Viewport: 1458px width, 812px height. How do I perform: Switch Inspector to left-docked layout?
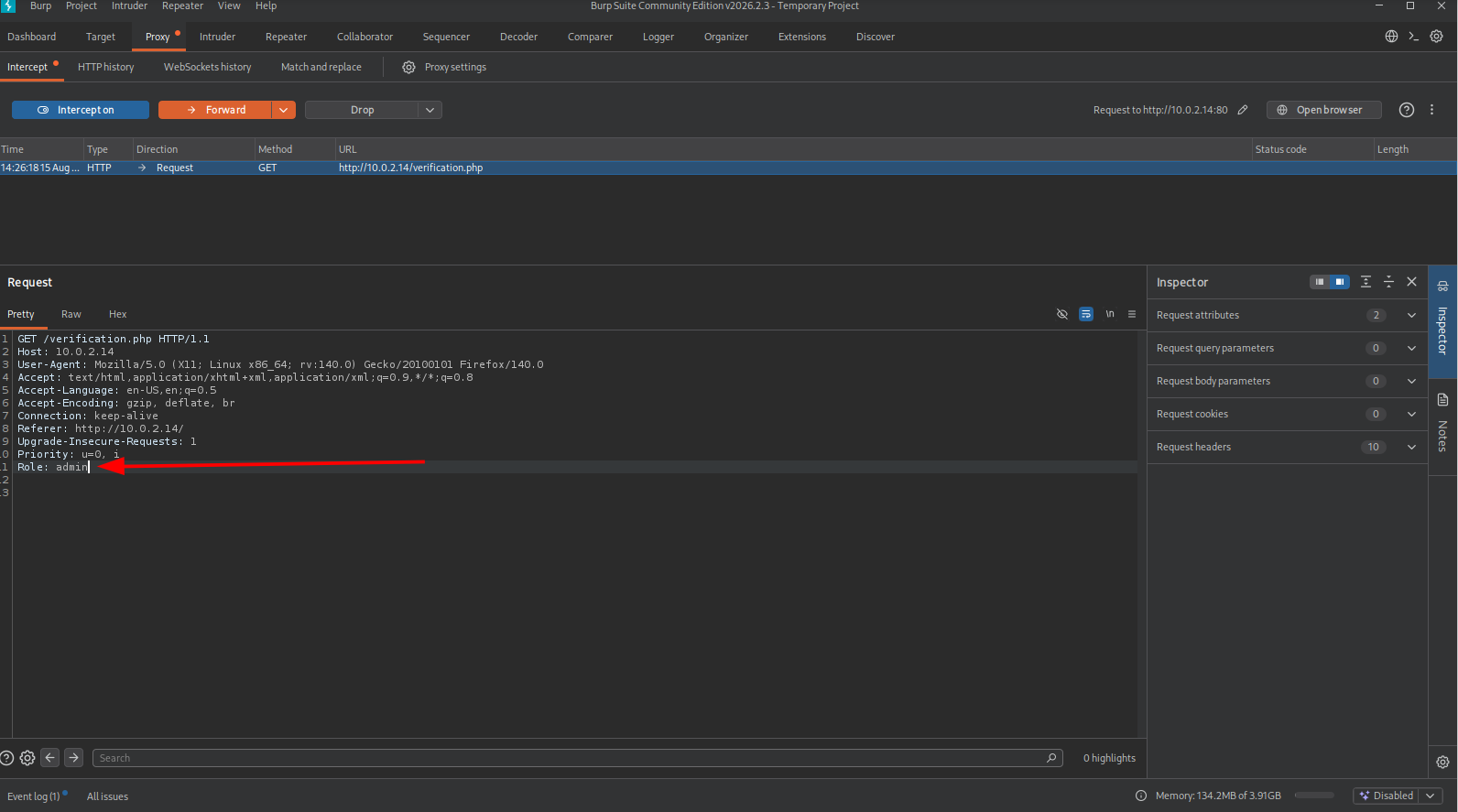point(1320,282)
